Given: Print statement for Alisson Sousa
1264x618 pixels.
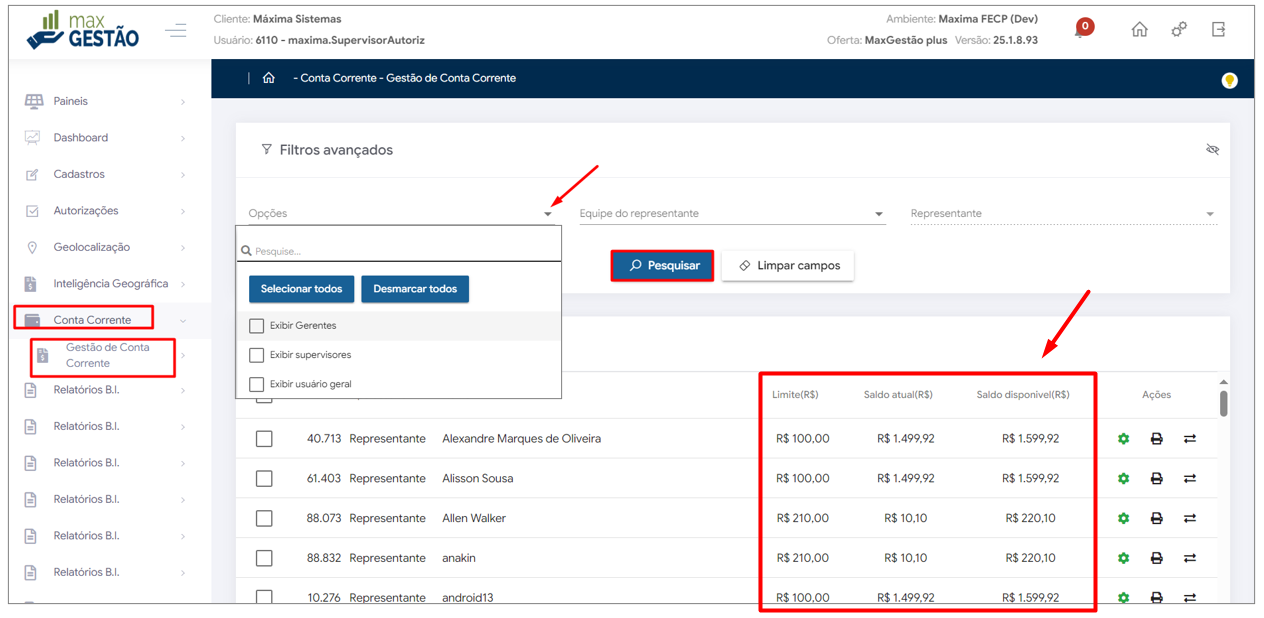Looking at the screenshot, I should point(1156,479).
